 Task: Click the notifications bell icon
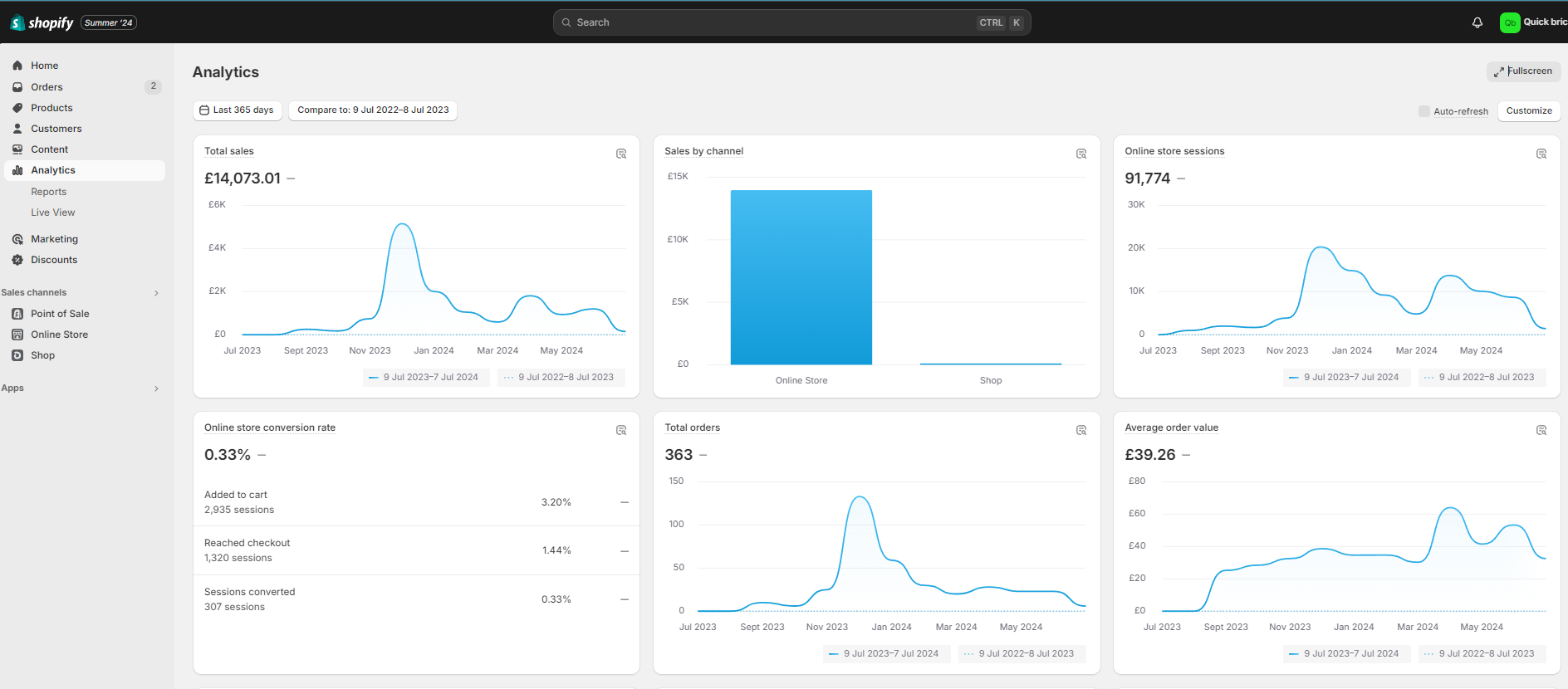1477,22
